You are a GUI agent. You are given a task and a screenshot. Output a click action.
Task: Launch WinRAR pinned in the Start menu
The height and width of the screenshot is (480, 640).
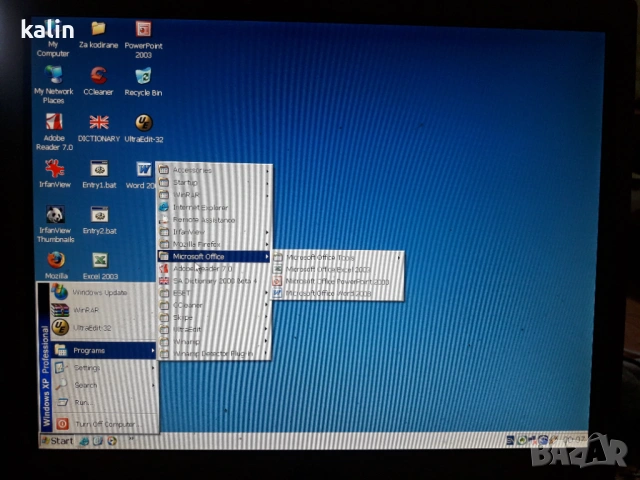click(x=103, y=310)
